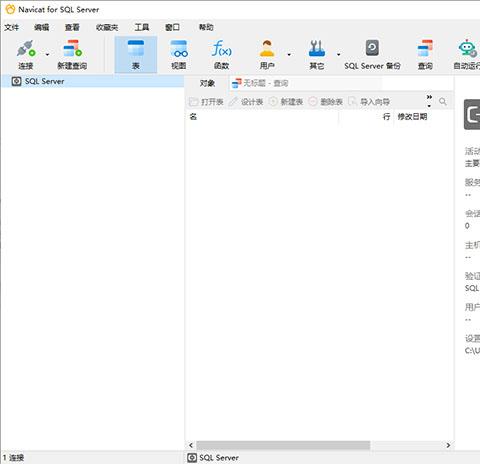
Task: Switch to the 对象 tab
Action: [x=207, y=83]
